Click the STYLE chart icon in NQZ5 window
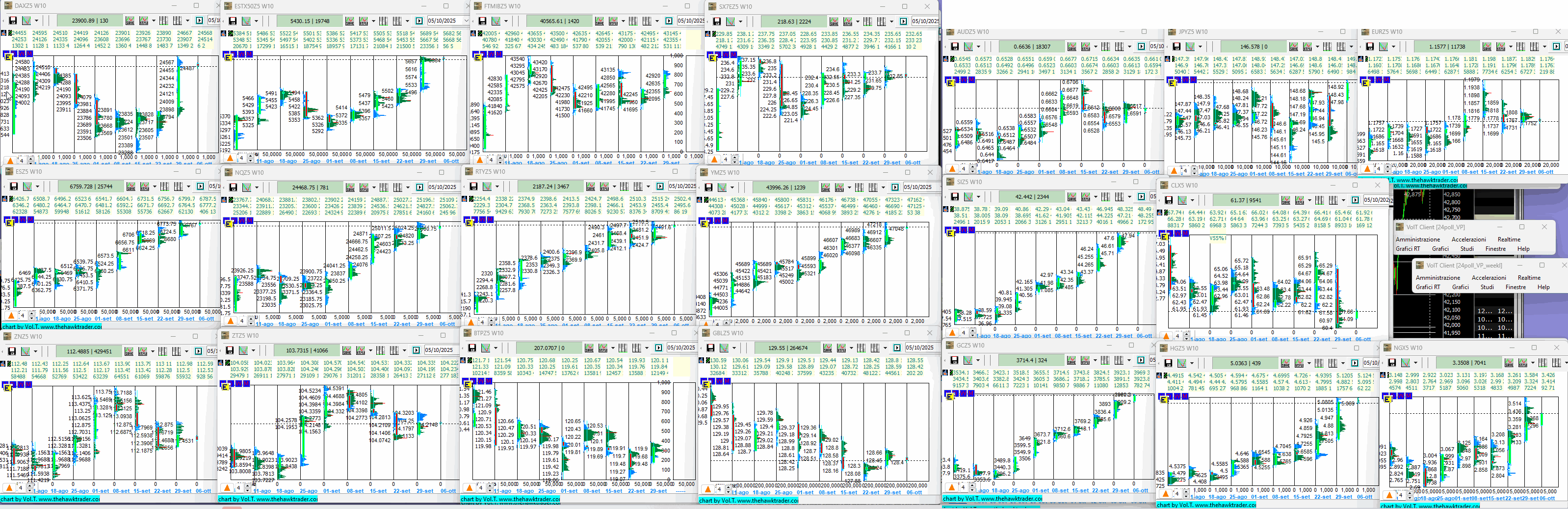 (364, 188)
